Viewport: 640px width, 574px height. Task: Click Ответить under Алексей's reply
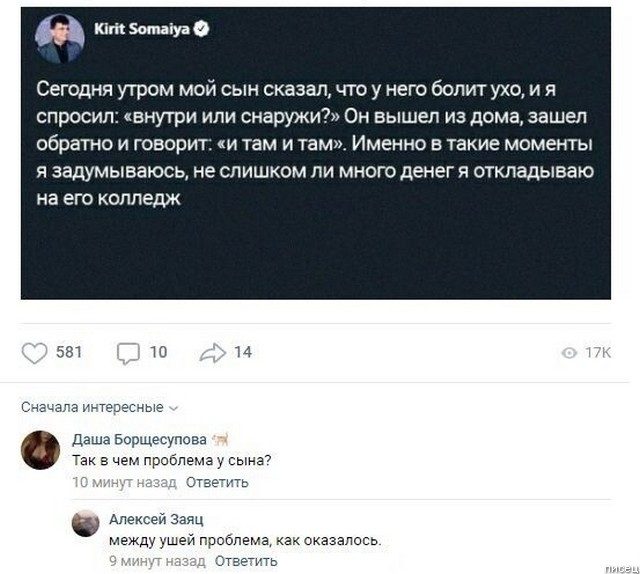[246, 560]
